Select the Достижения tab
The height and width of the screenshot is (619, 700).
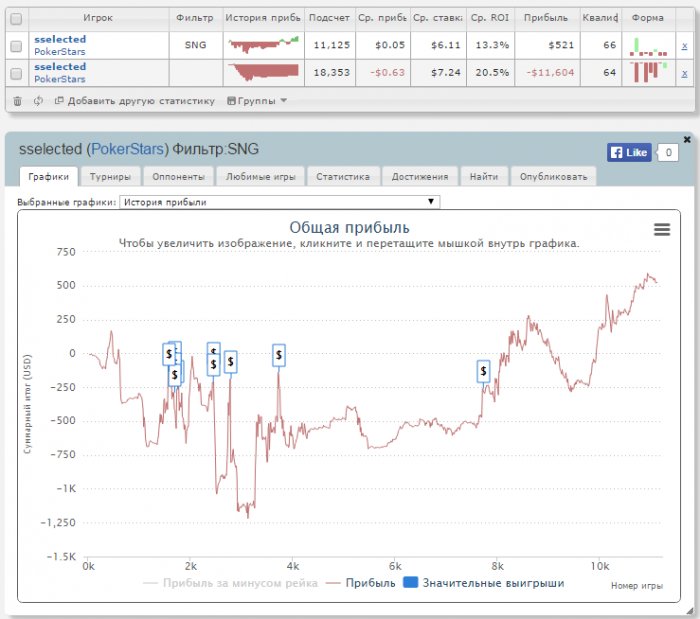420,177
